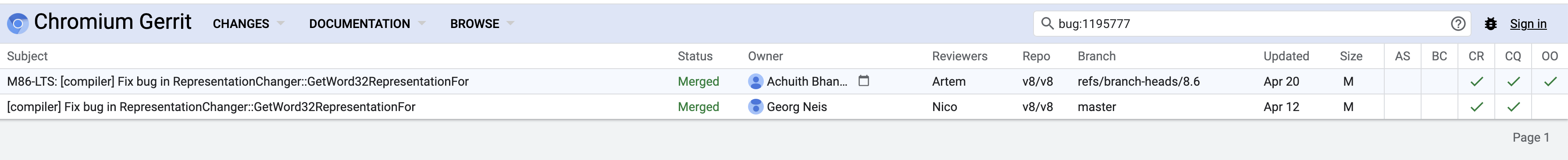This screenshot has width=1568, height=160.
Task: Click refs/branch-heads/8.6 branch link
Action: [1138, 81]
